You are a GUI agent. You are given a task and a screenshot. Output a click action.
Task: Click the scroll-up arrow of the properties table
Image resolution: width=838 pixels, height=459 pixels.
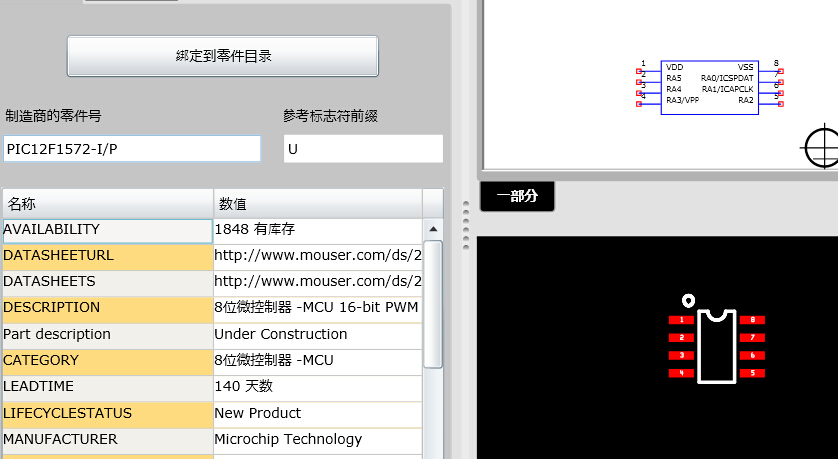pos(433,229)
